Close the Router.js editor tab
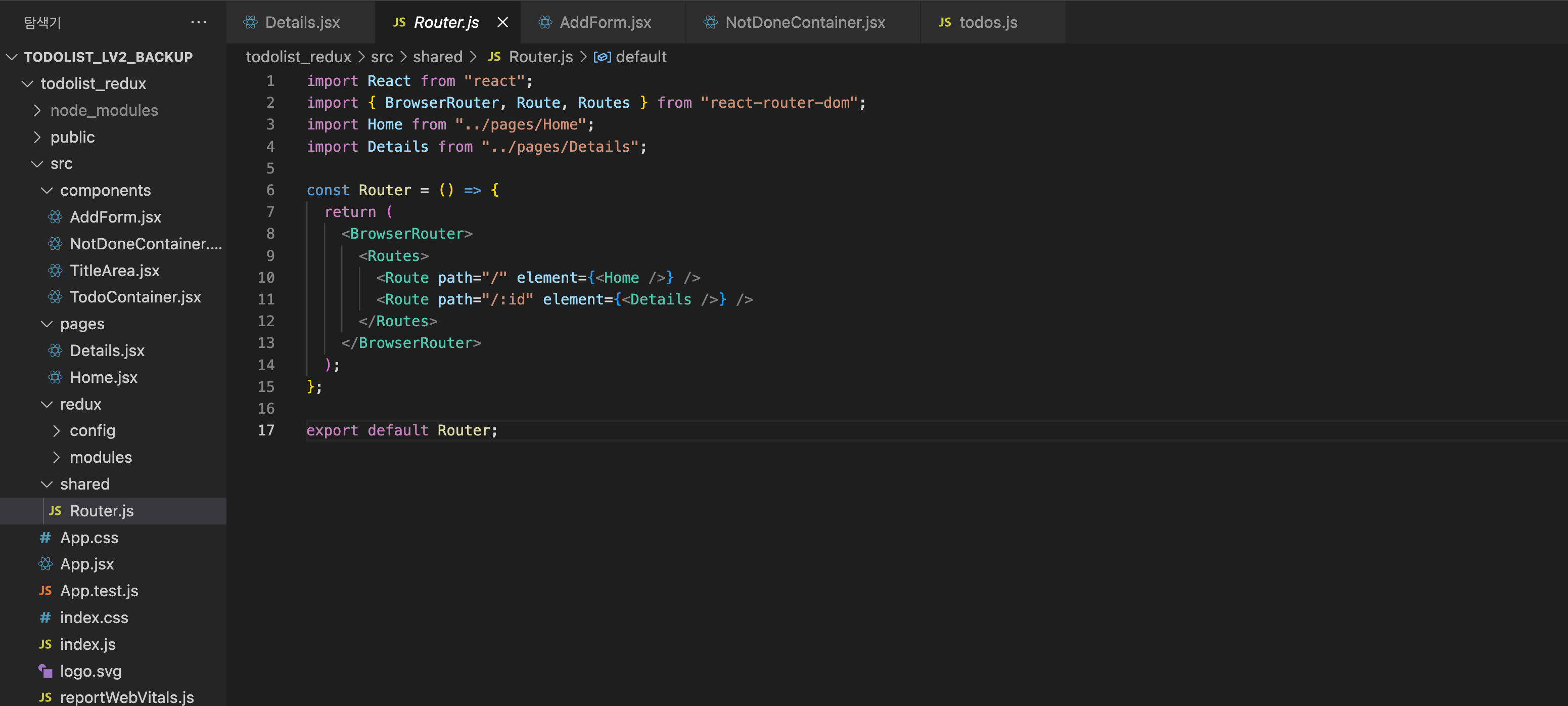 [502, 23]
